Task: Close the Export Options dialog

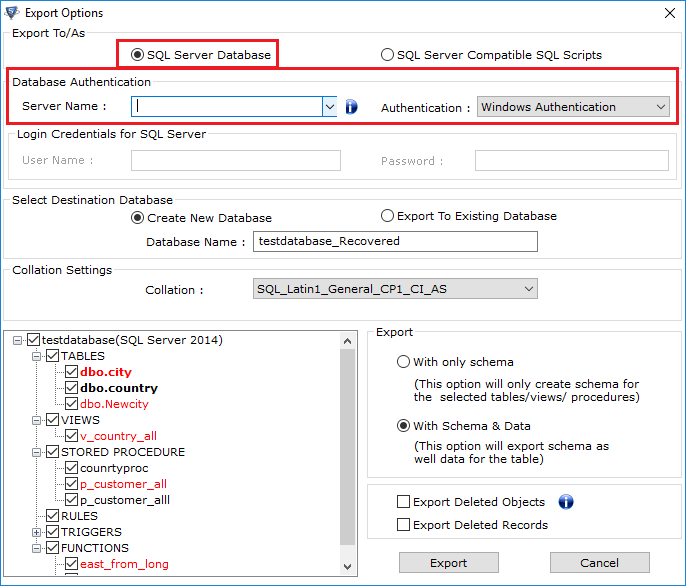Action: [x=668, y=13]
